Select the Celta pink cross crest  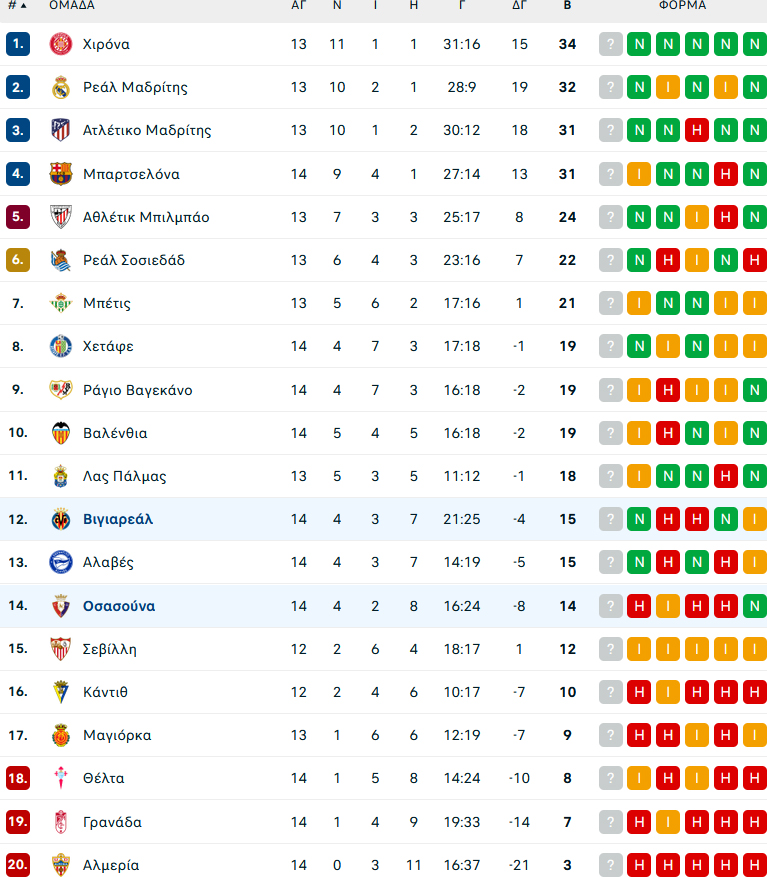[60, 778]
